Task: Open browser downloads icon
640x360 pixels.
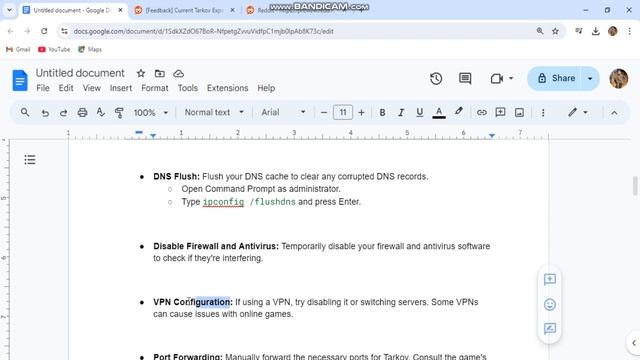Action: (x=596, y=31)
